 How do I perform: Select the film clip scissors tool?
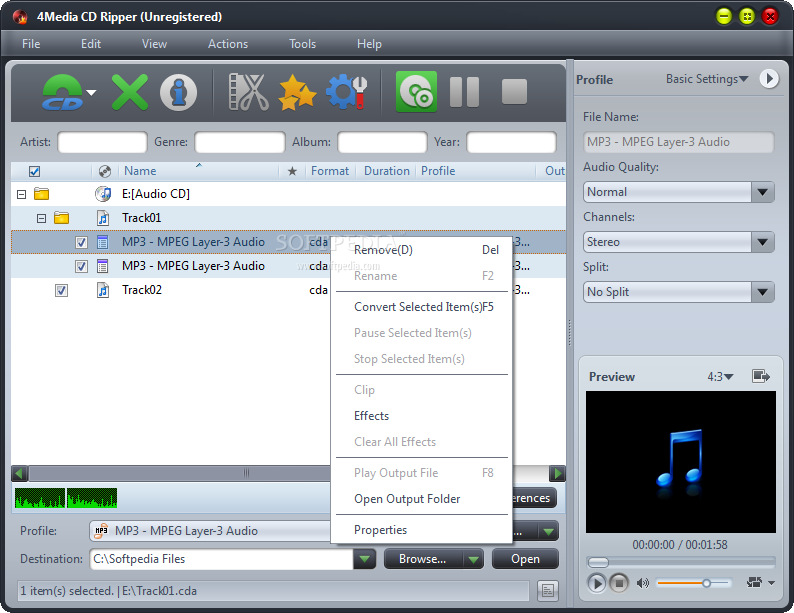(x=248, y=92)
